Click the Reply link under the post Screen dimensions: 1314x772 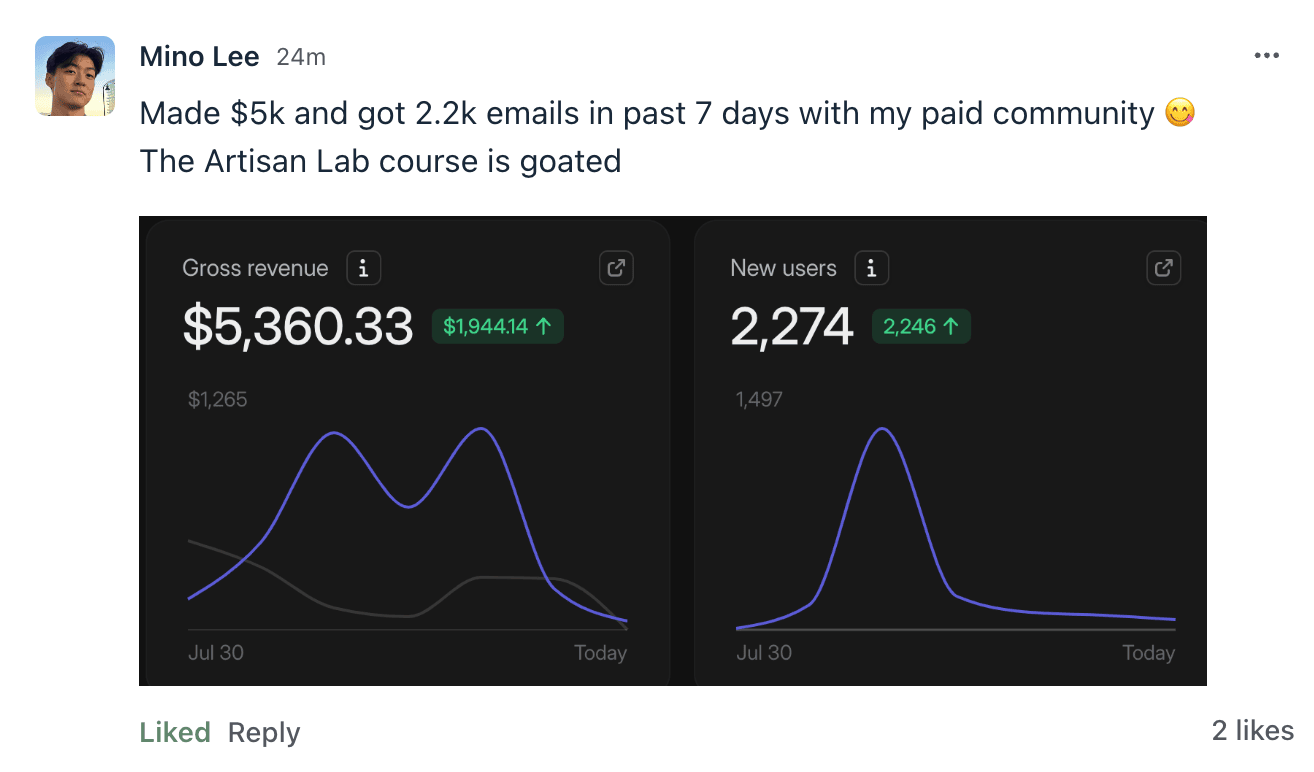click(264, 732)
